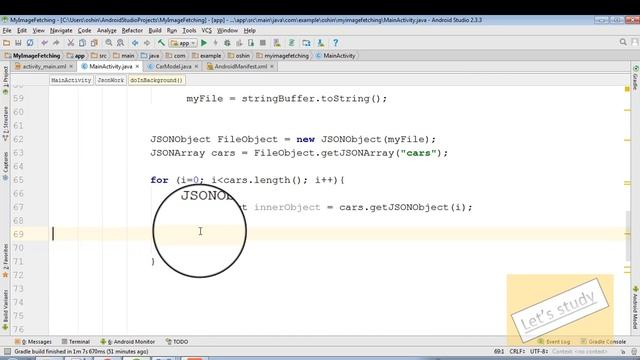Screen dimensions: 640x360
Task: Close the MainActivity.java tab
Action: click(x=137, y=67)
